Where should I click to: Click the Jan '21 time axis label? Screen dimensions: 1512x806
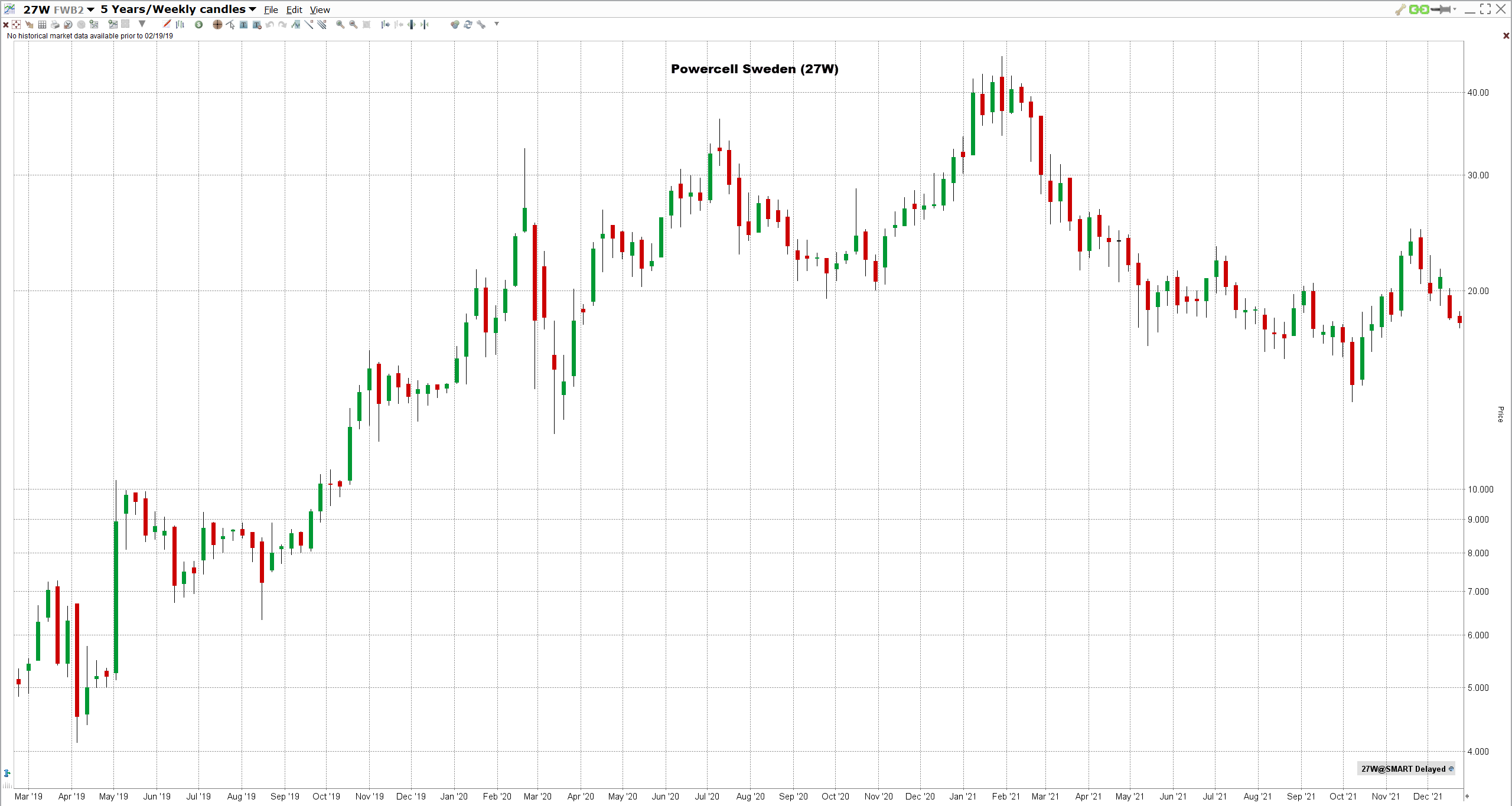point(963,797)
